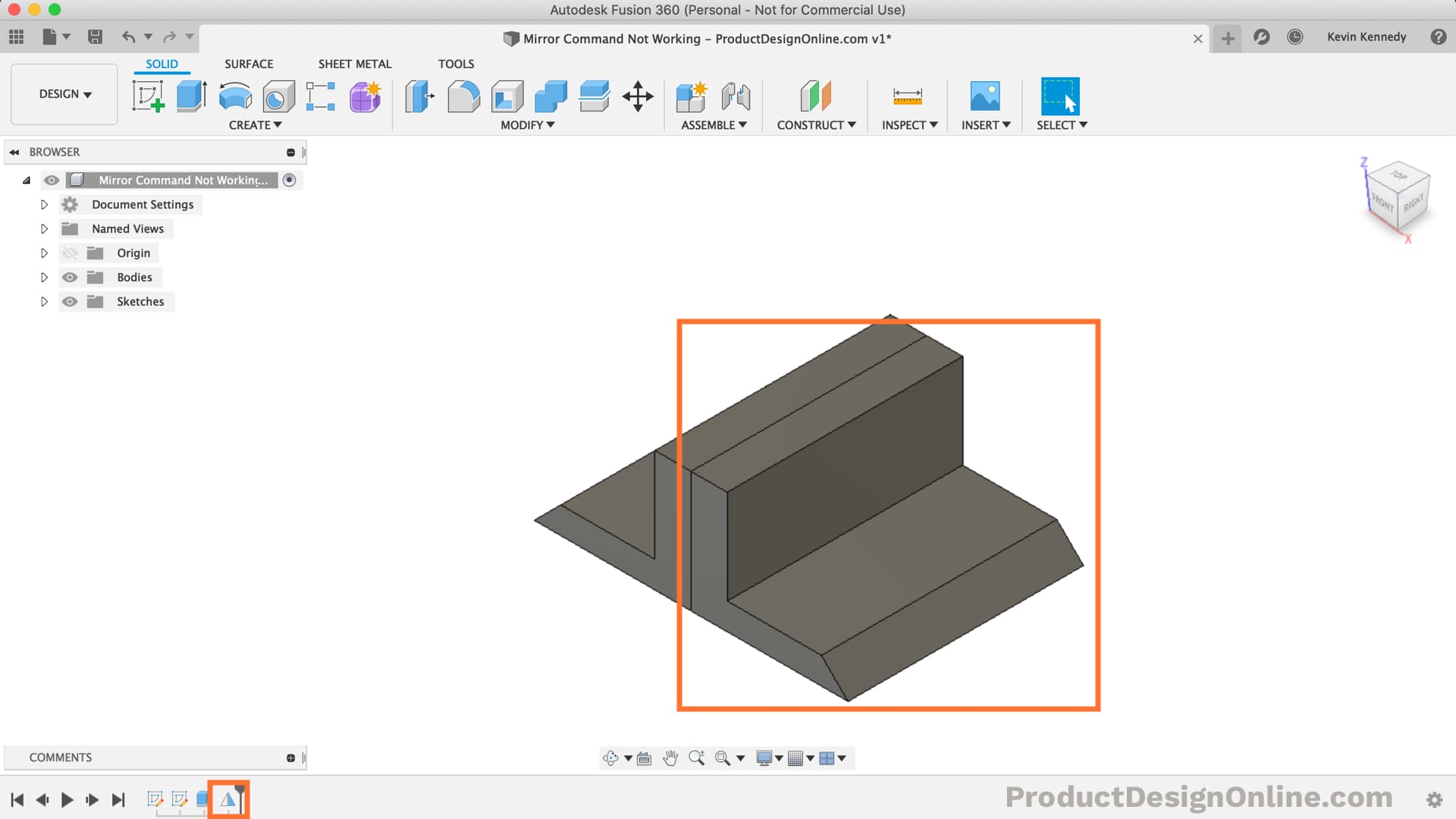Image resolution: width=1456 pixels, height=819 pixels.
Task: Click the Design workspace button
Action: point(64,94)
